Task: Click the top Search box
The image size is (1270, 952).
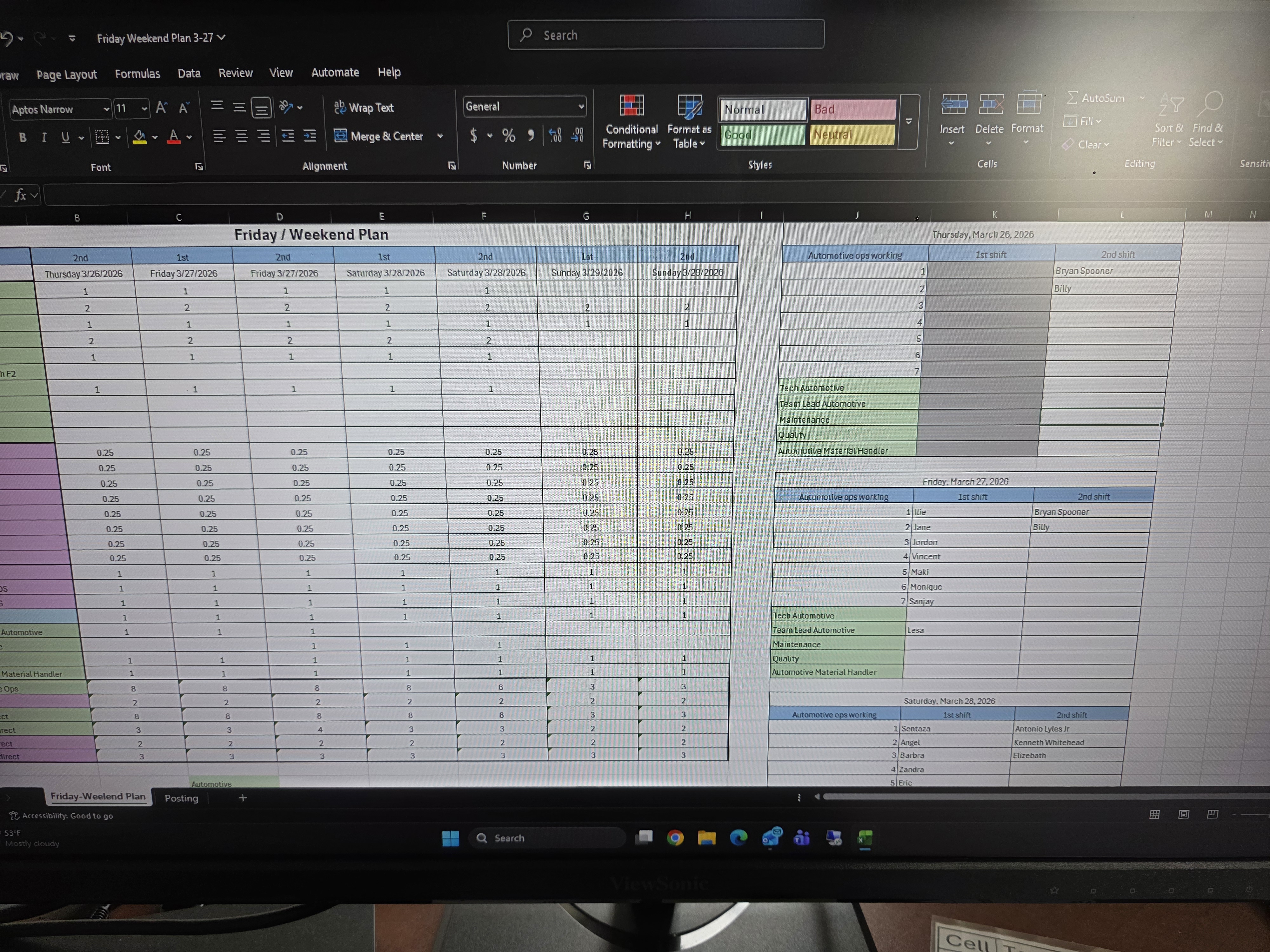Action: click(666, 35)
